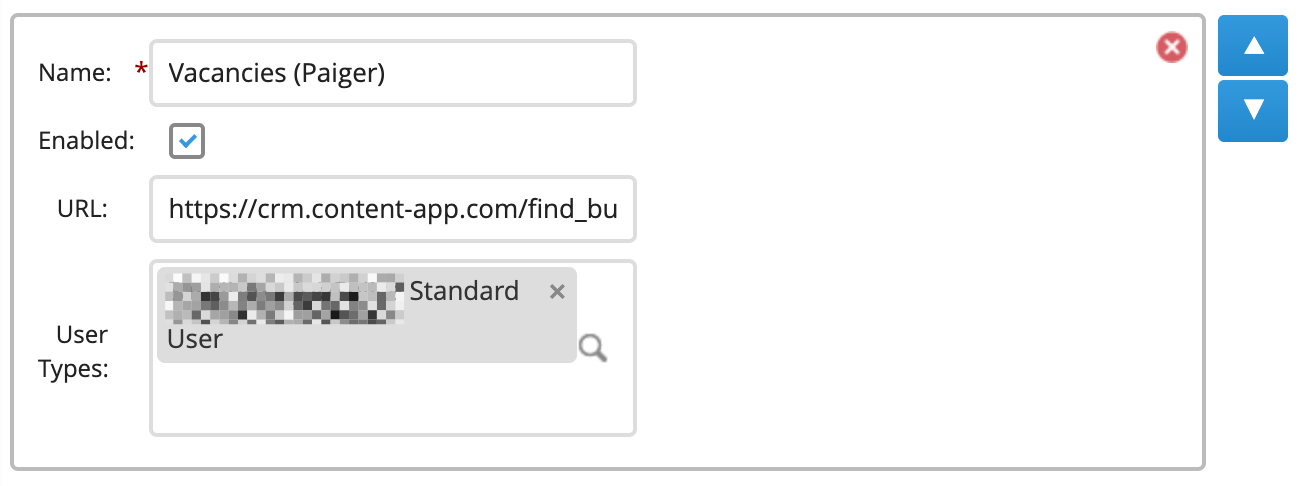Click the word "Standard" in the tag

pos(464,291)
